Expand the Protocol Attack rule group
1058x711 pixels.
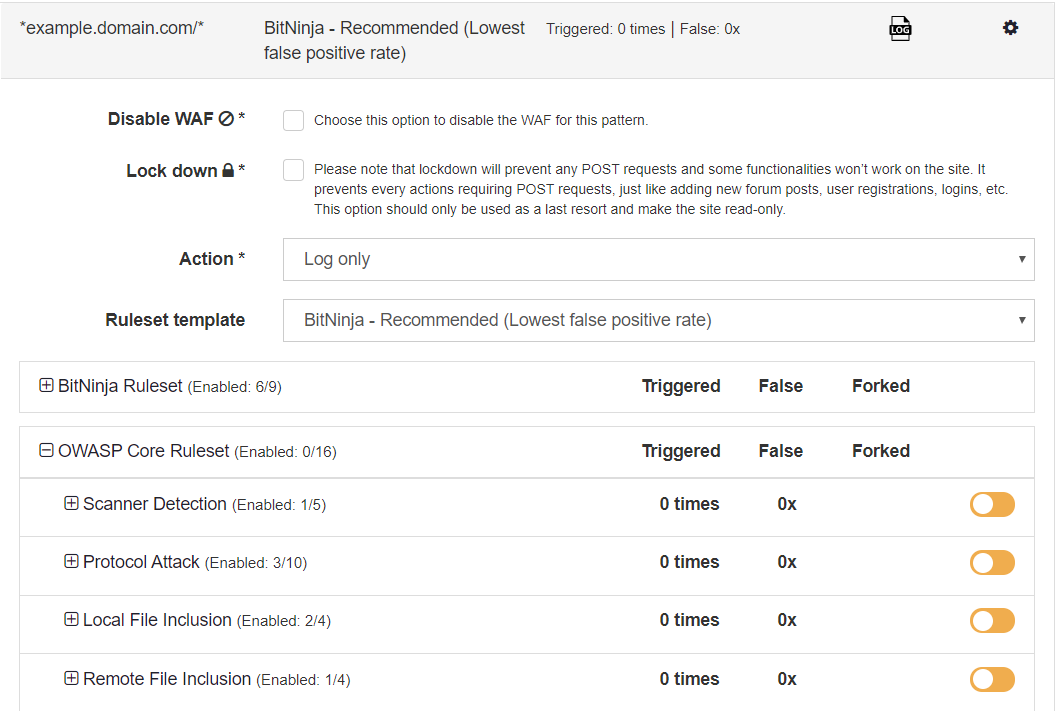pyautogui.click(x=71, y=561)
